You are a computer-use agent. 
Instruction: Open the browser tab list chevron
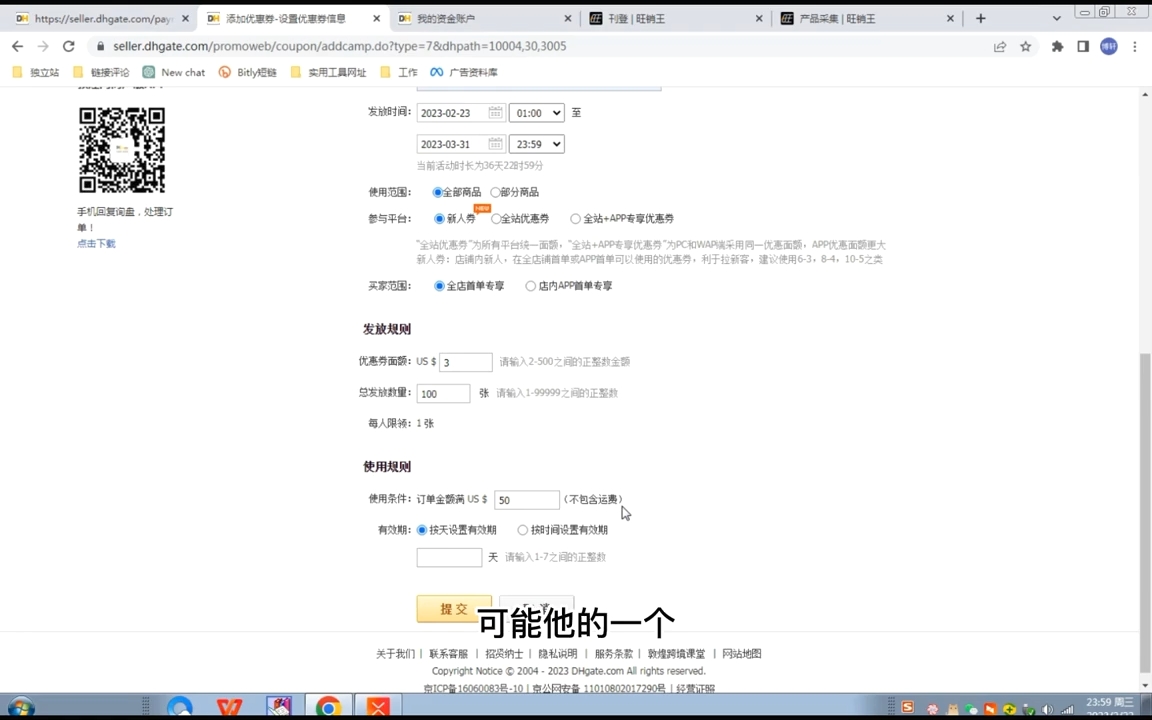click(1056, 17)
